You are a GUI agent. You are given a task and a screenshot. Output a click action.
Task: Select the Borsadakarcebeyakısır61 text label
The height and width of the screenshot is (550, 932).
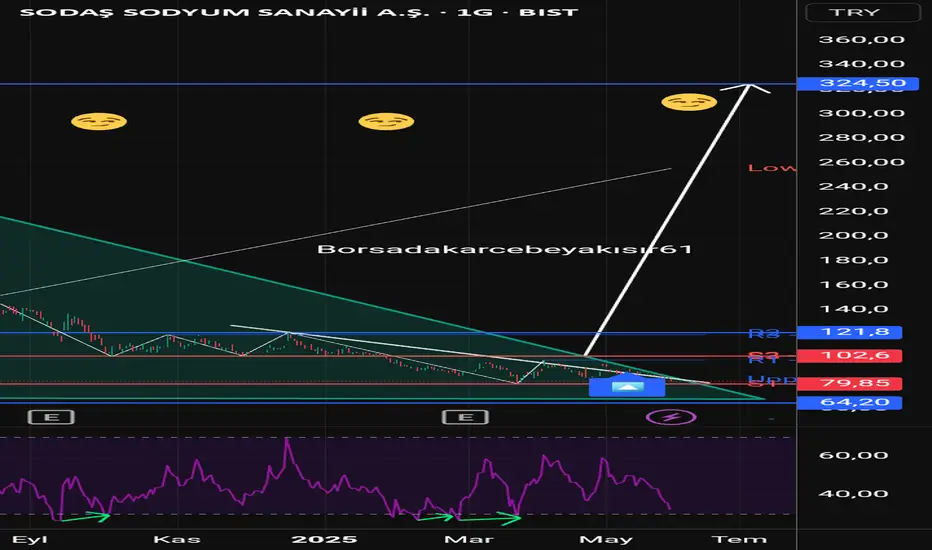coord(505,249)
